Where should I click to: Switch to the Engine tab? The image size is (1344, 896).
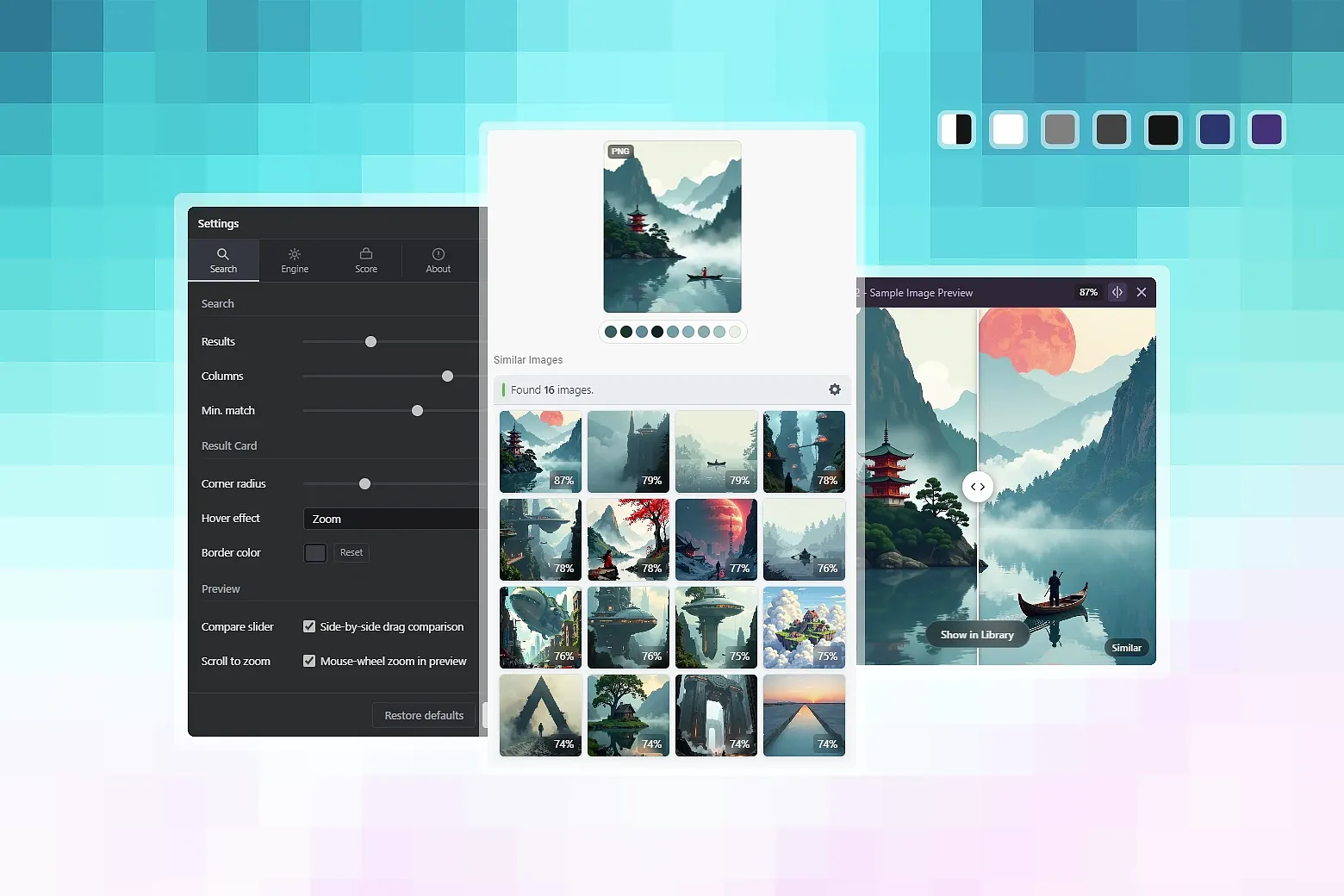click(x=294, y=260)
